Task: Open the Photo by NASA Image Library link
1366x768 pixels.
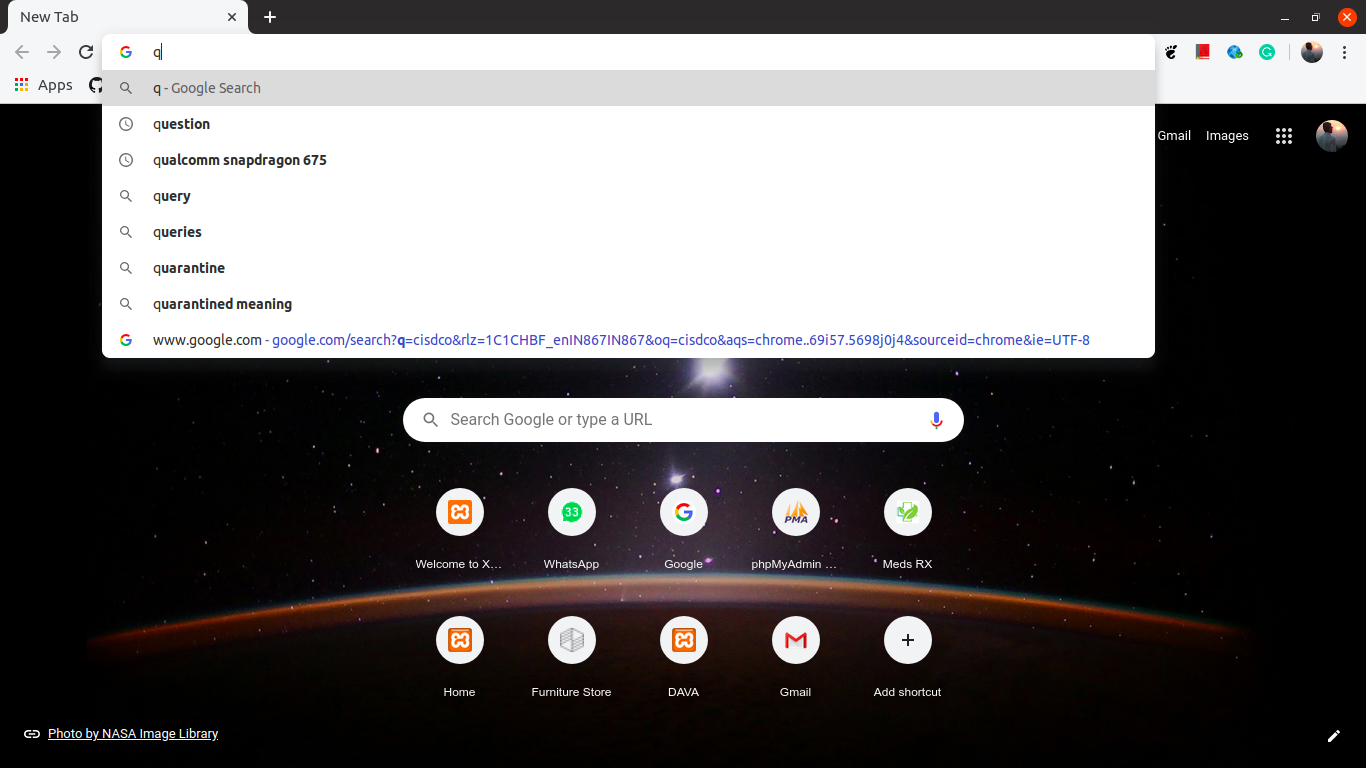Action: coord(133,734)
